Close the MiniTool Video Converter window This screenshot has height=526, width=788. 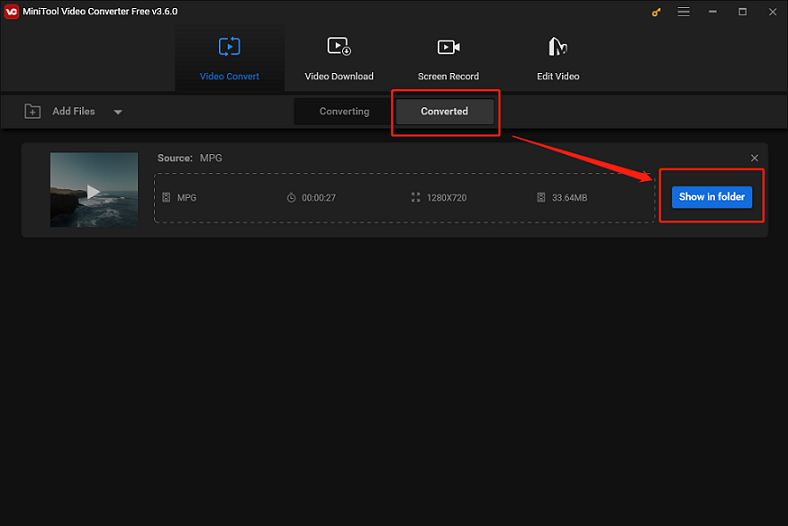(772, 12)
